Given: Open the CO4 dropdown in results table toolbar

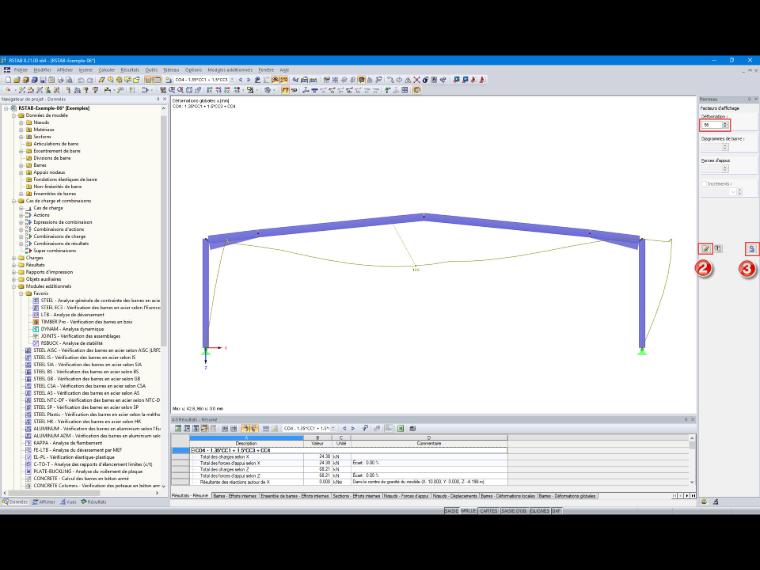Looking at the screenshot, I should point(332,428).
